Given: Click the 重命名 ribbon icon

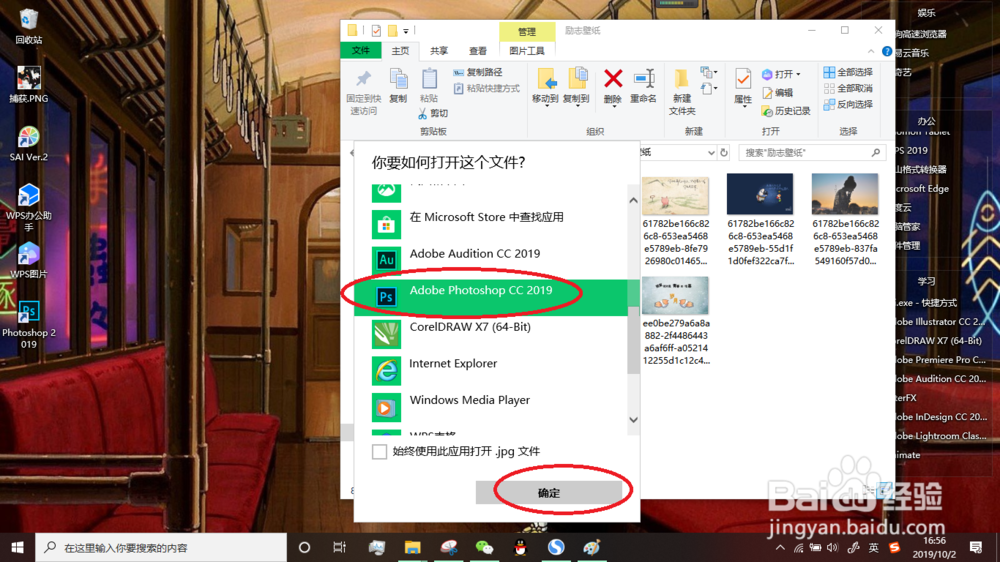Looking at the screenshot, I should (643, 87).
